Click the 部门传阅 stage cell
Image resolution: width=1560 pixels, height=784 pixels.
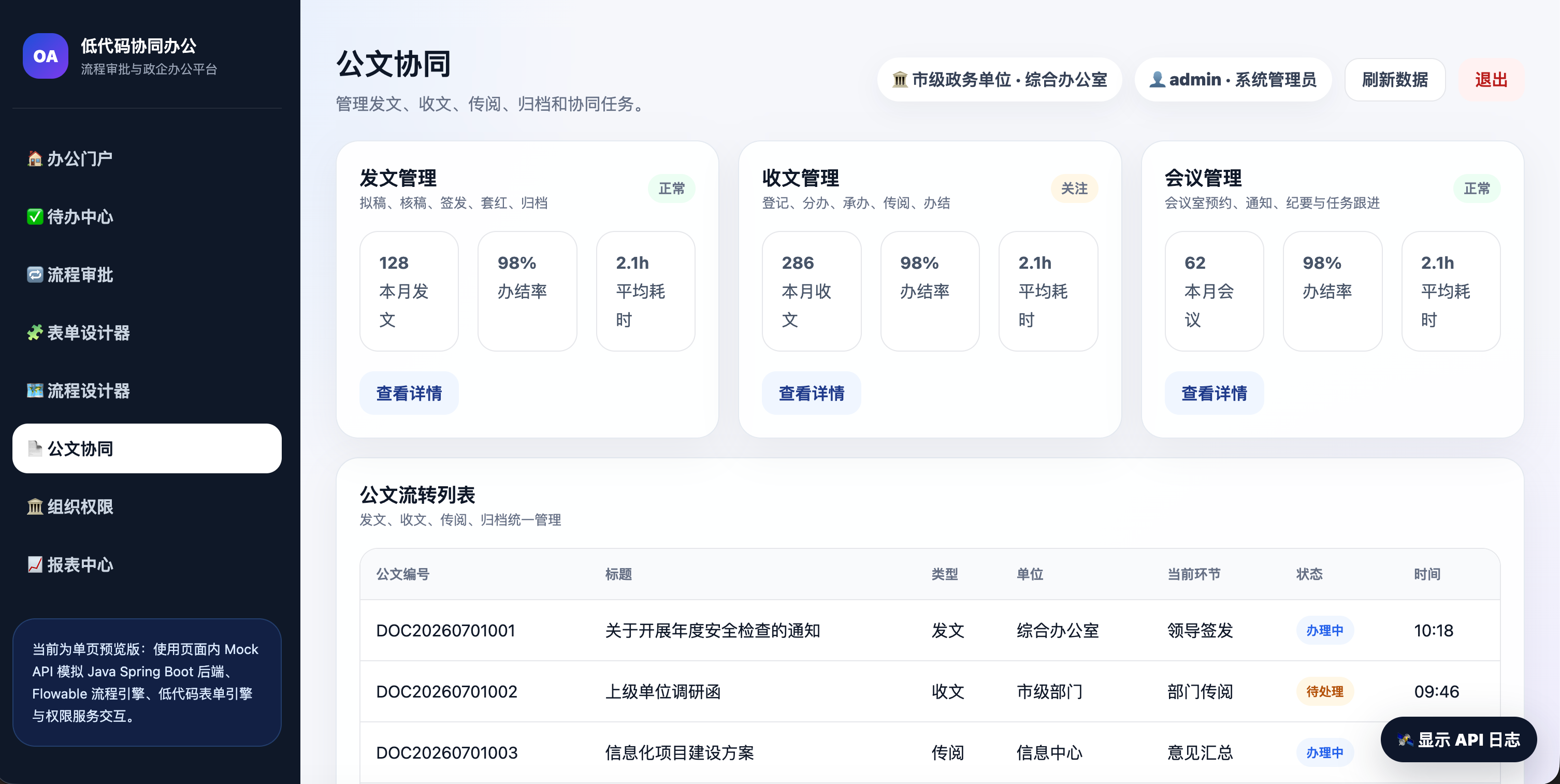tap(1200, 691)
